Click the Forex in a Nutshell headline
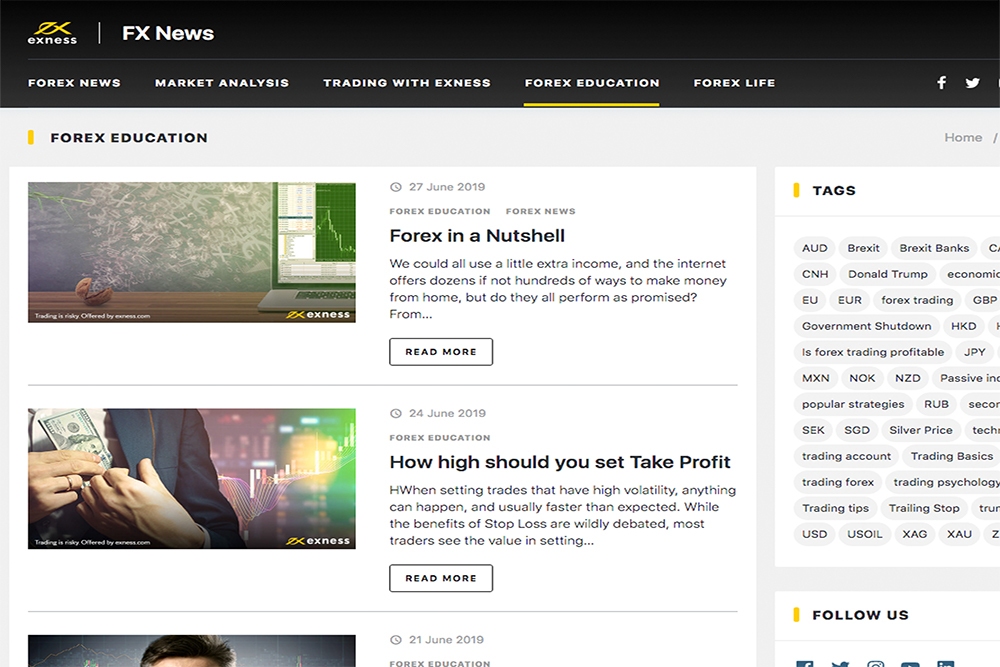The image size is (1000, 667). [477, 236]
